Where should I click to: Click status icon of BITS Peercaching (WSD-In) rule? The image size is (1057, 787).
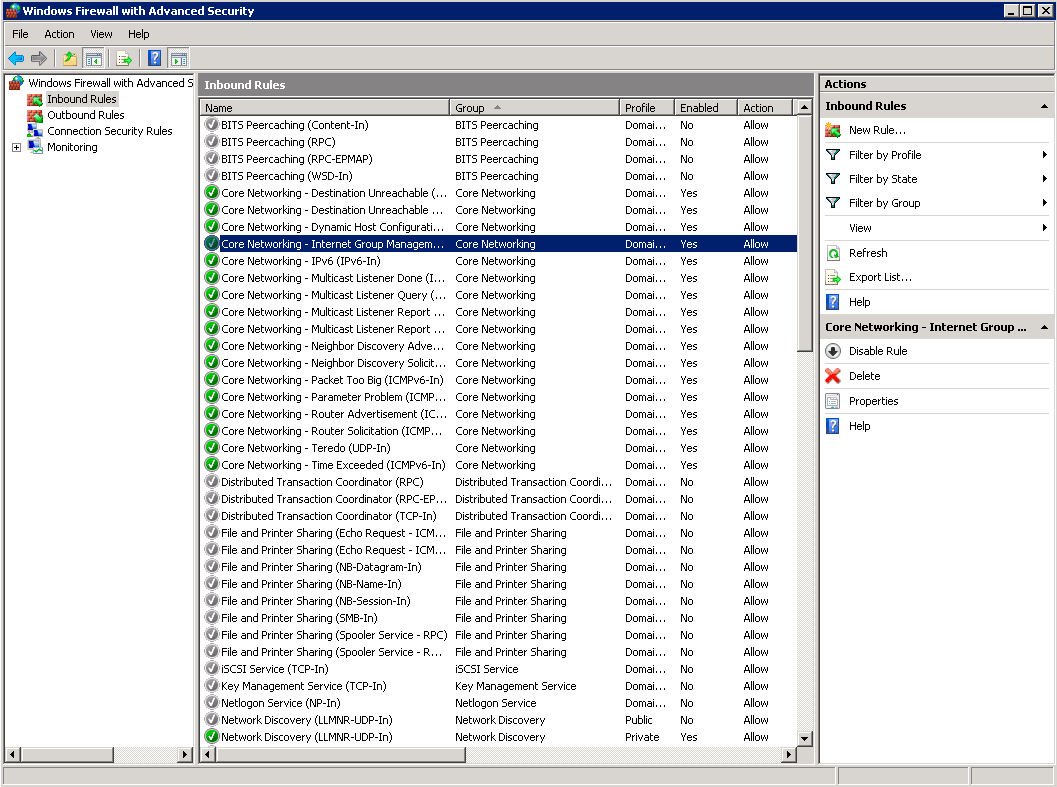point(212,176)
